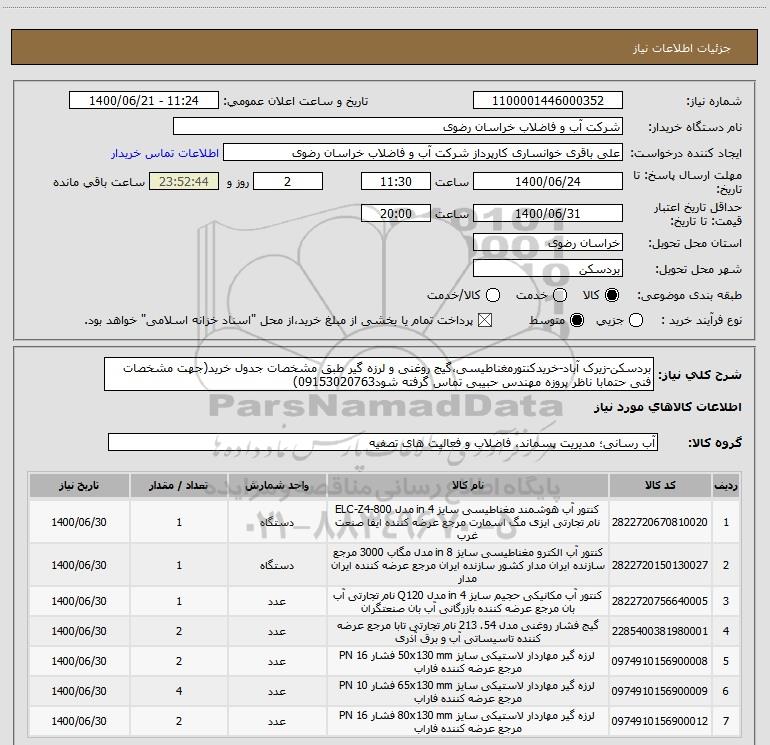
Task: Select the کالا radio button
Action: (x=612, y=295)
